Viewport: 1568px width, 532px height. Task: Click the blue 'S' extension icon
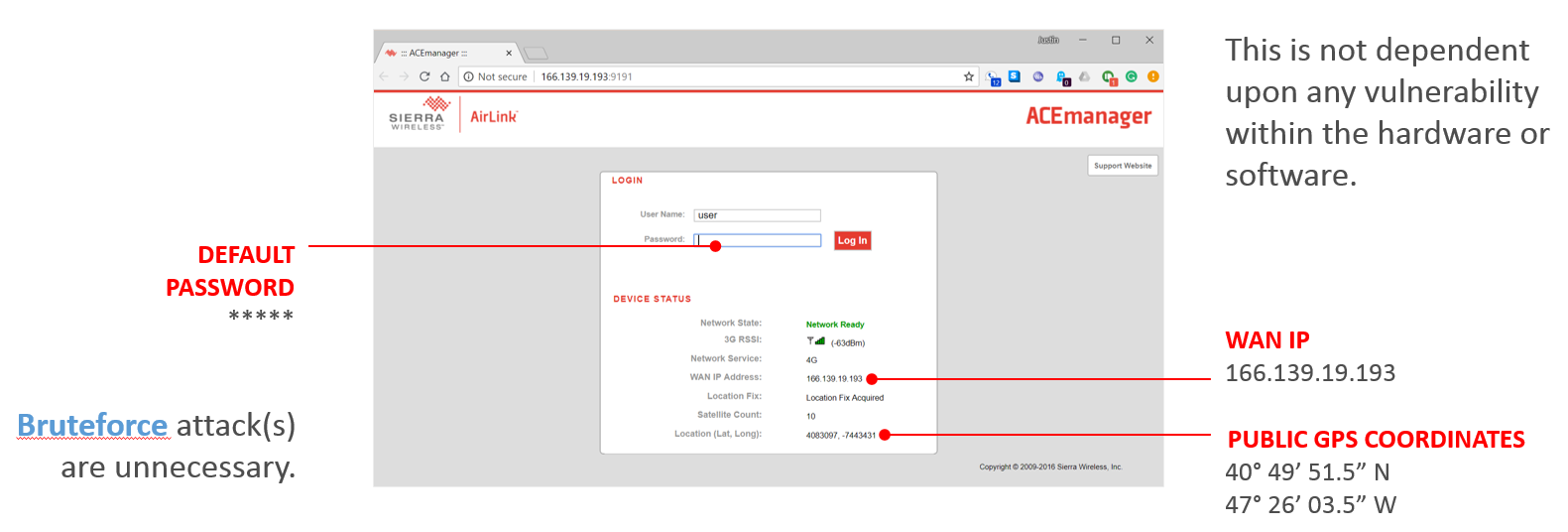1015,76
